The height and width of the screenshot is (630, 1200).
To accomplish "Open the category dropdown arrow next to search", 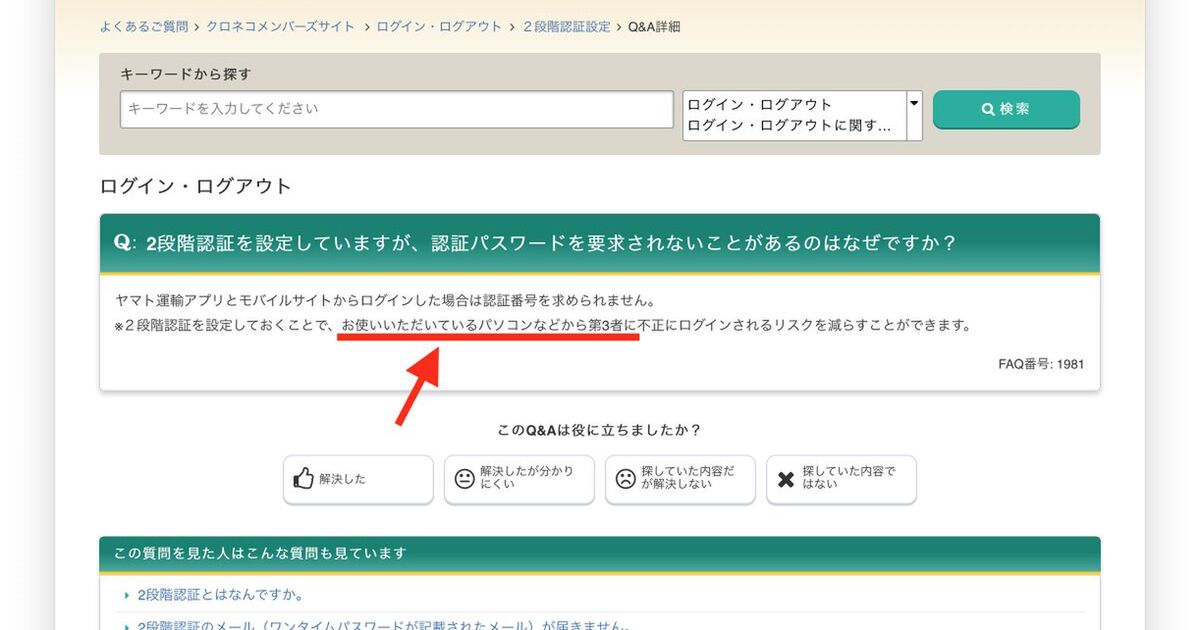I will coord(914,103).
